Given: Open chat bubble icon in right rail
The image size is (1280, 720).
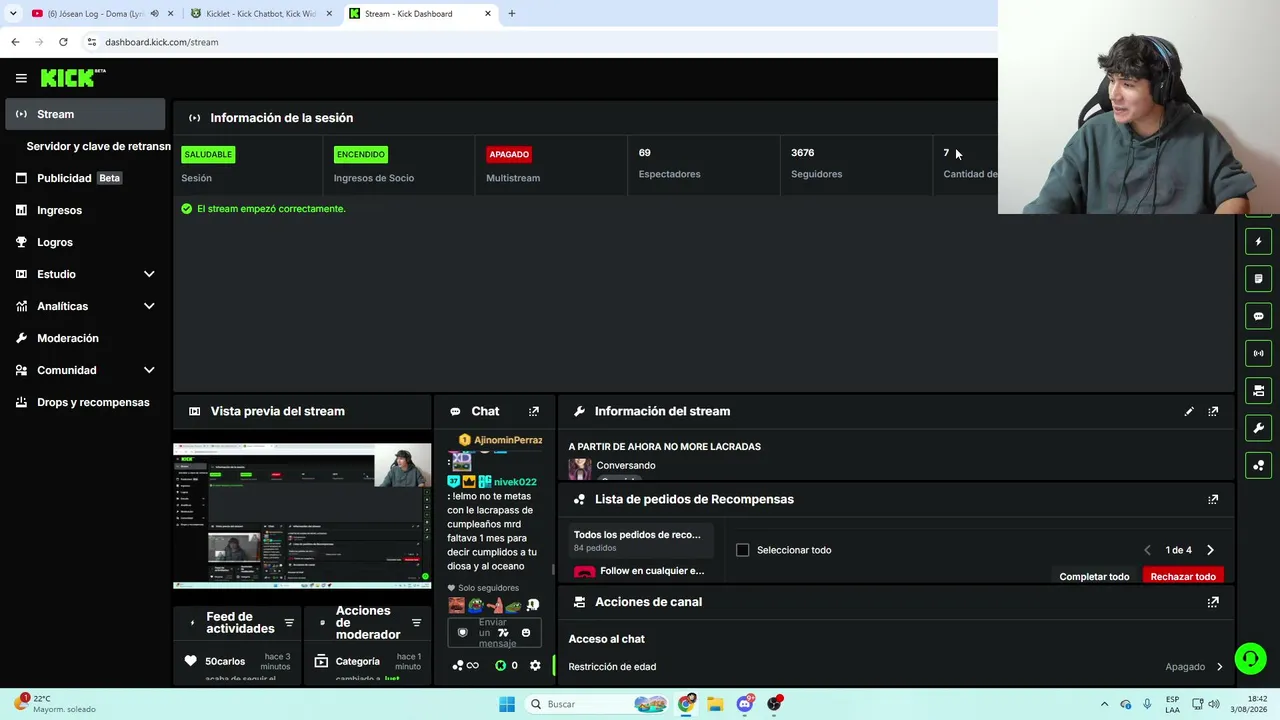Looking at the screenshot, I should pos(1259,316).
